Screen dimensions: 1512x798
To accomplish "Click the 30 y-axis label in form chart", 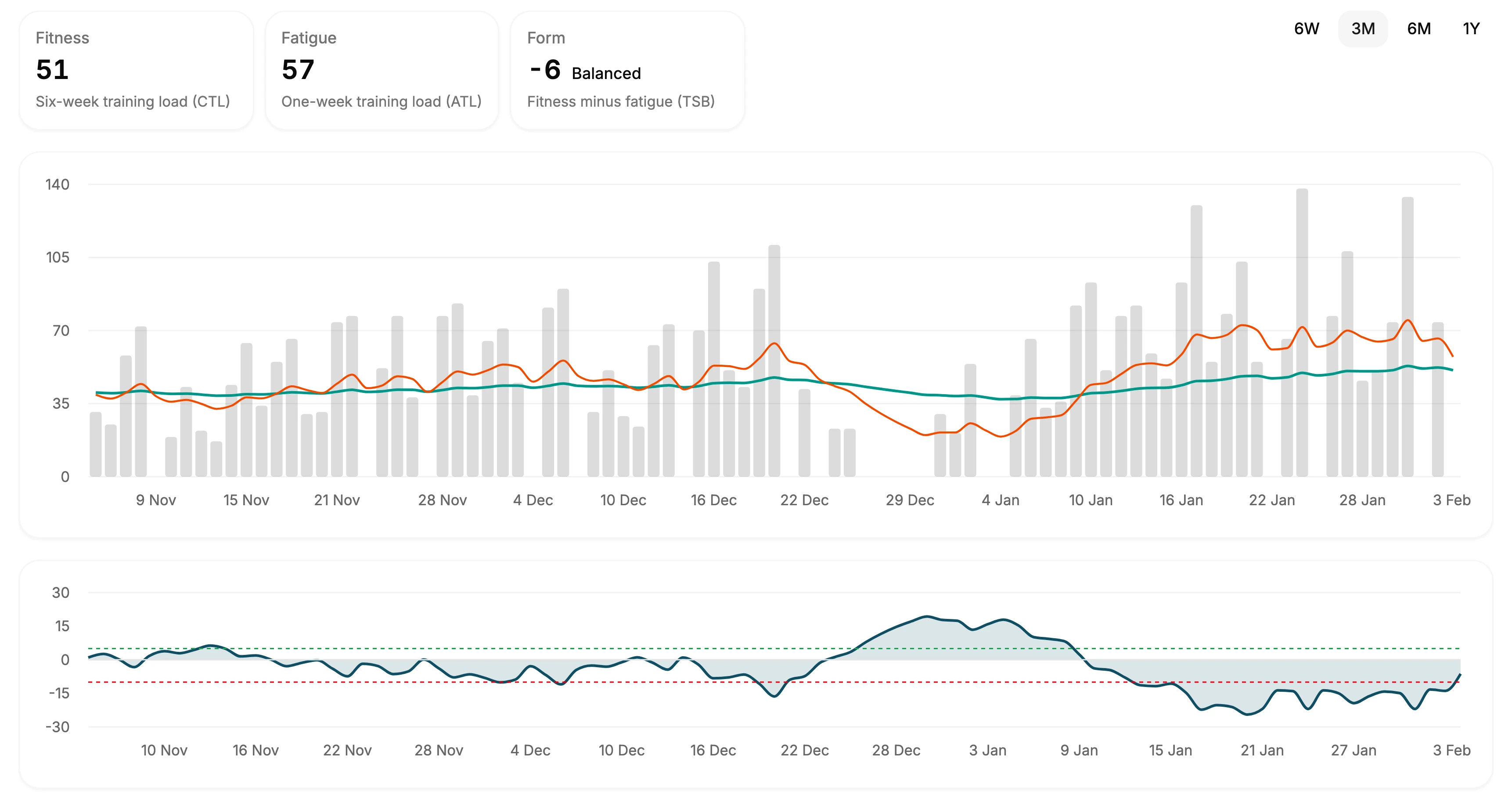I will (61, 593).
